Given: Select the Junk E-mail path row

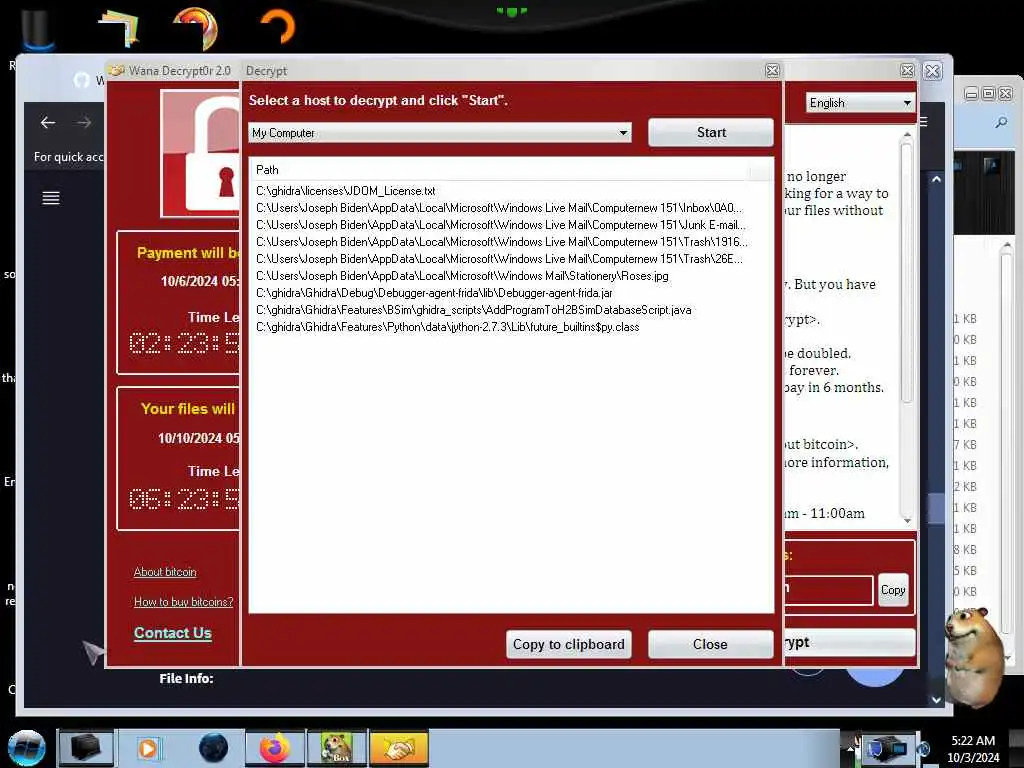Looking at the screenshot, I should point(501,225).
